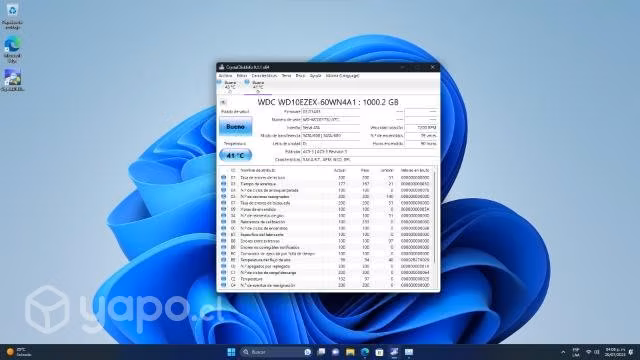The image size is (640, 360).
Task: Click the Umbral column header
Action: pyautogui.click(x=387, y=170)
